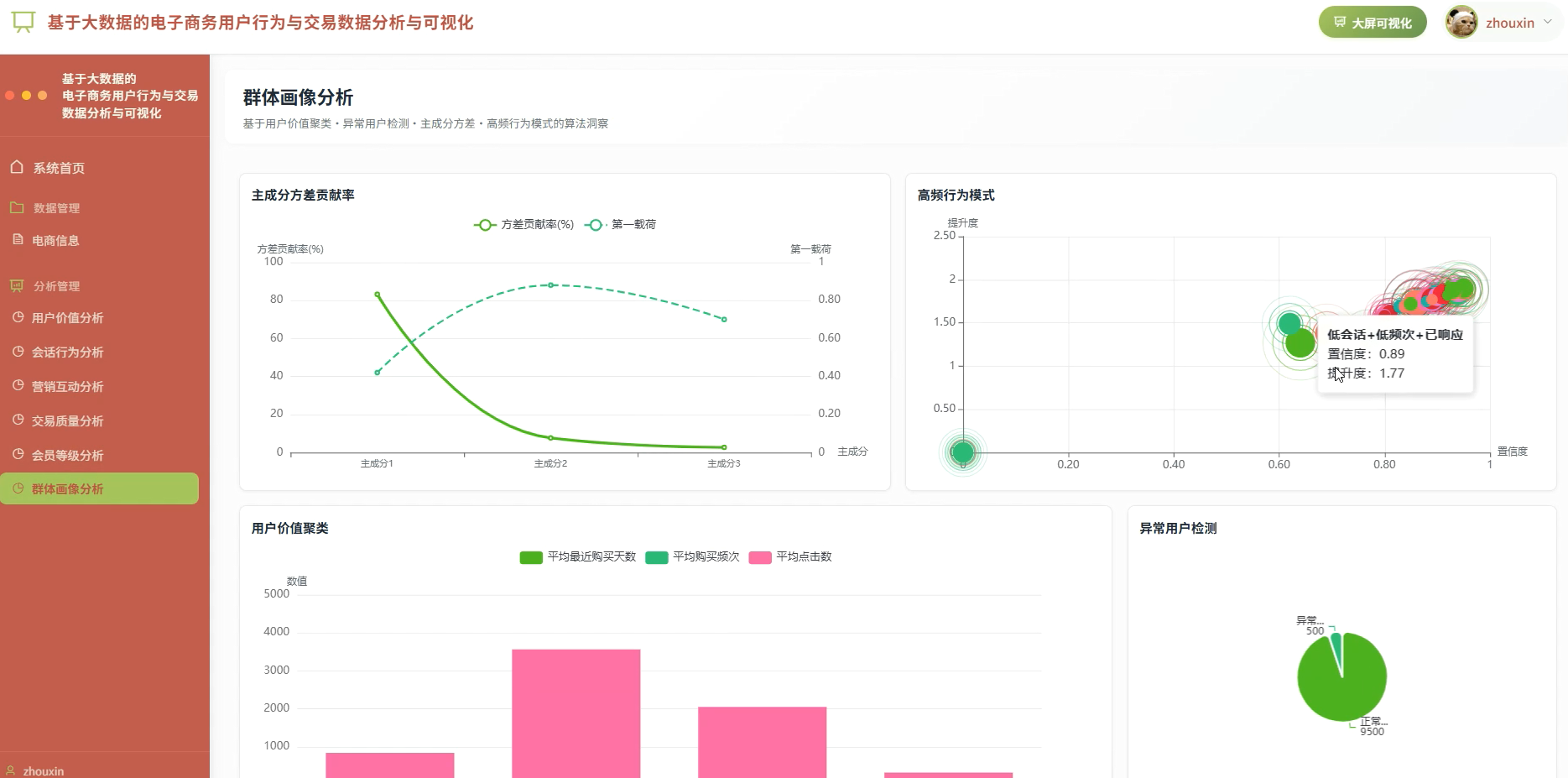Click the 异常用户检测 chart title

[x=1179, y=529]
